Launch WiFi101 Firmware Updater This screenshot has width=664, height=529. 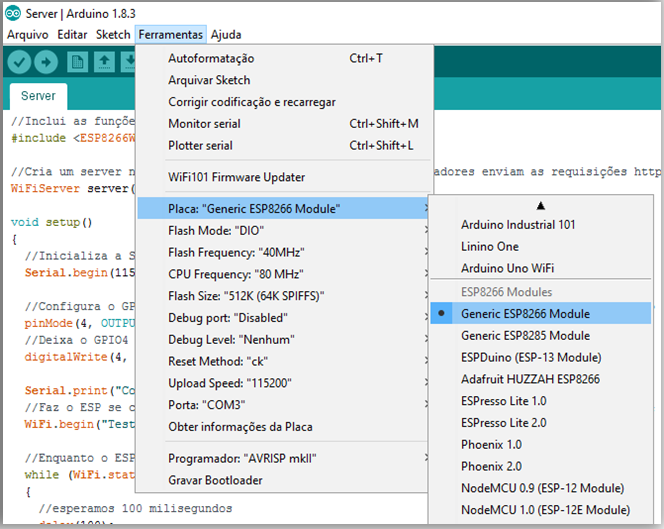tap(285, 177)
